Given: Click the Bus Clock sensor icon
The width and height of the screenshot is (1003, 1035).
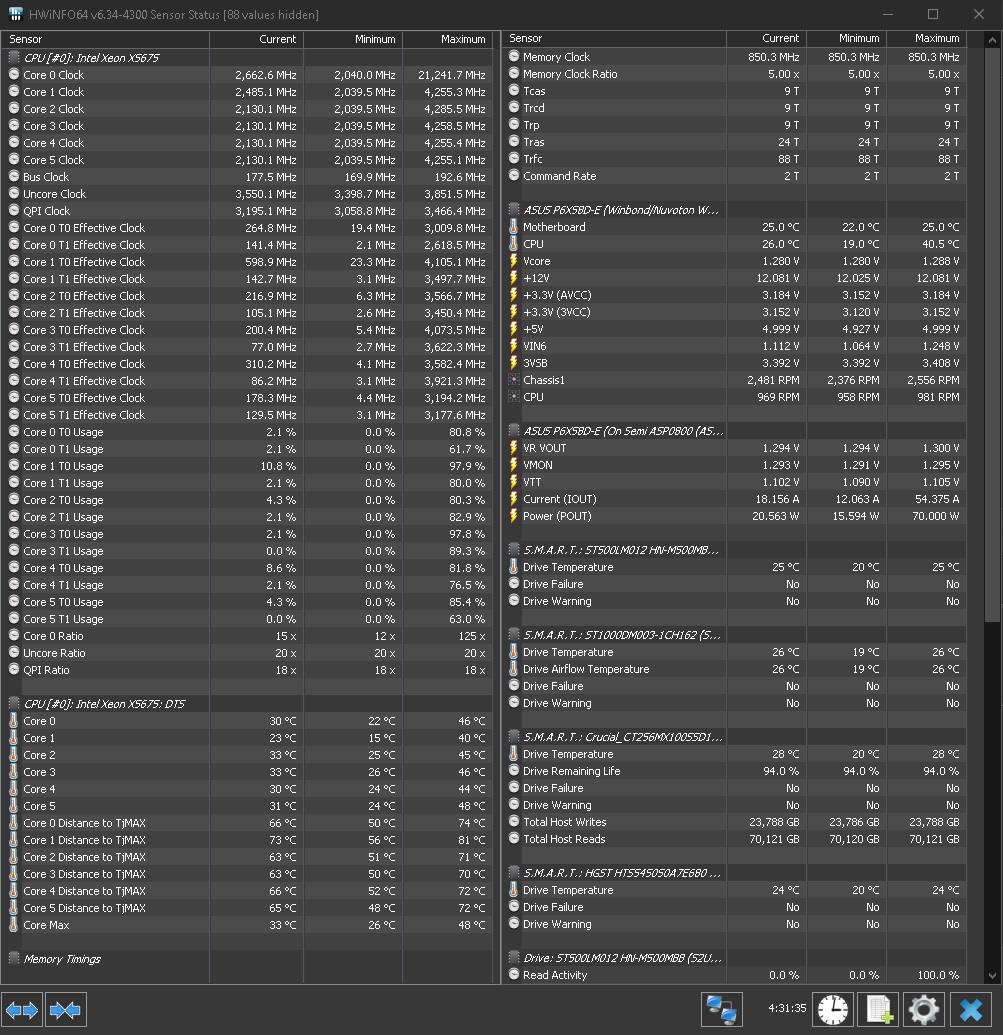Looking at the screenshot, I should pyautogui.click(x=14, y=176).
